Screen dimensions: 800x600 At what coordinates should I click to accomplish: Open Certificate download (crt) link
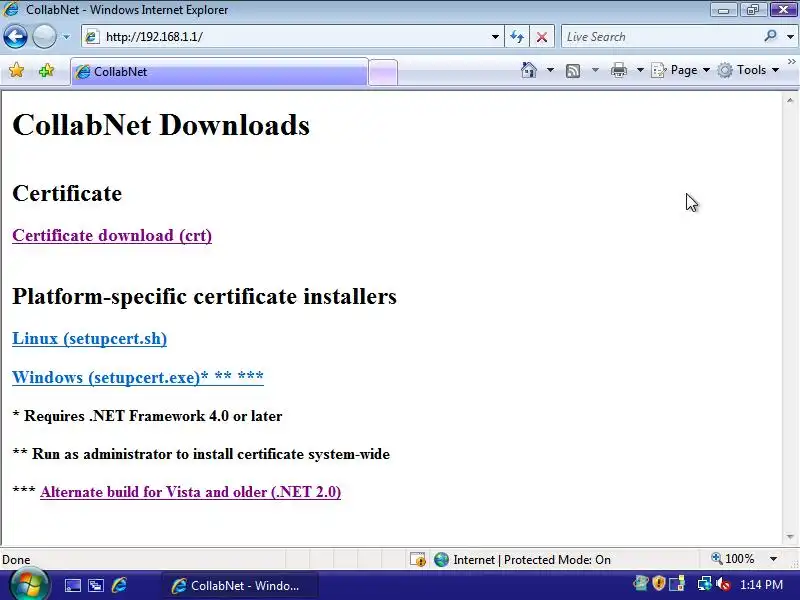coord(112,236)
